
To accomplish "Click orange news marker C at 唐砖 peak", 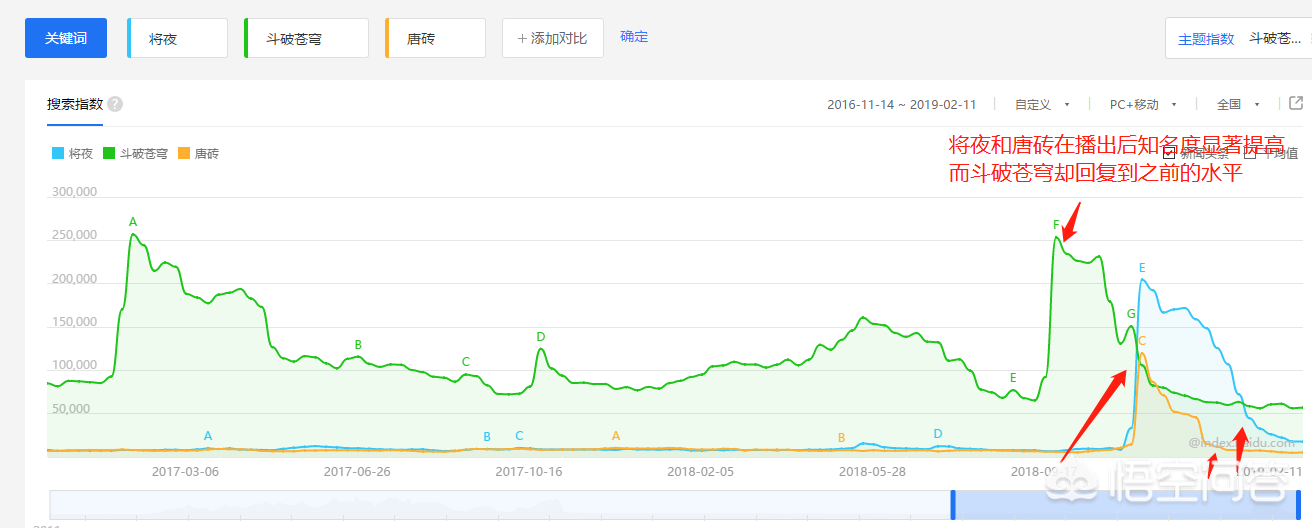I will (x=1142, y=340).
